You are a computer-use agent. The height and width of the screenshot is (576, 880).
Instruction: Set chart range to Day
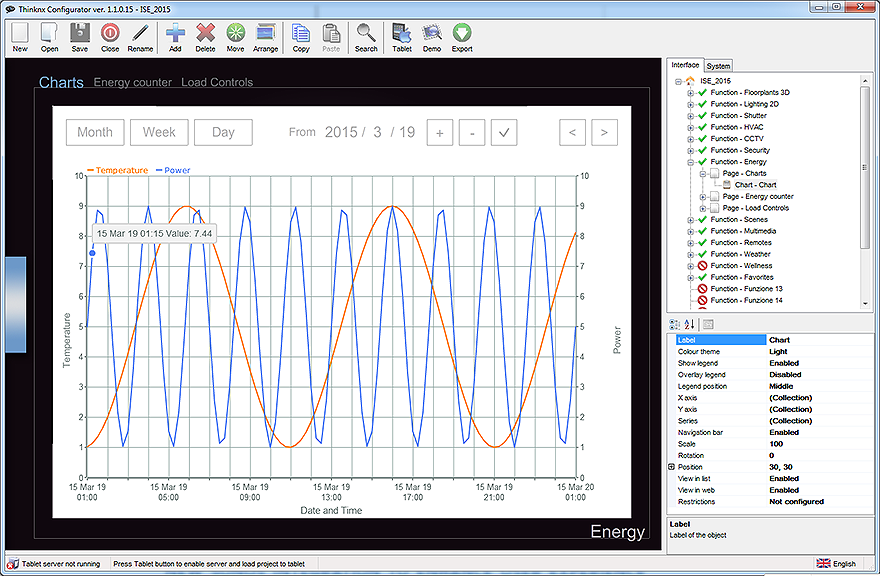pyautogui.click(x=223, y=132)
